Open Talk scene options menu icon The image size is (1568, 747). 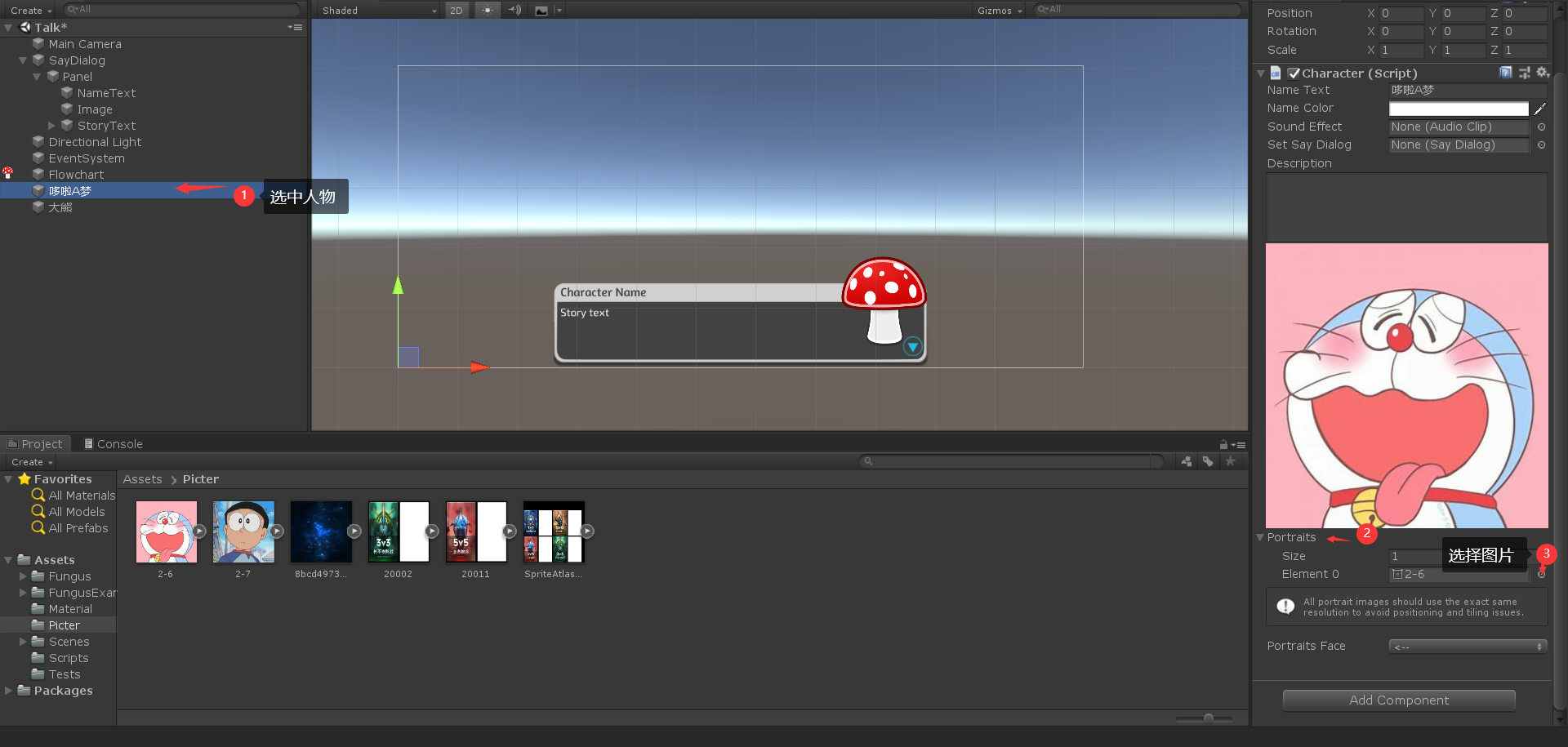coord(296,28)
